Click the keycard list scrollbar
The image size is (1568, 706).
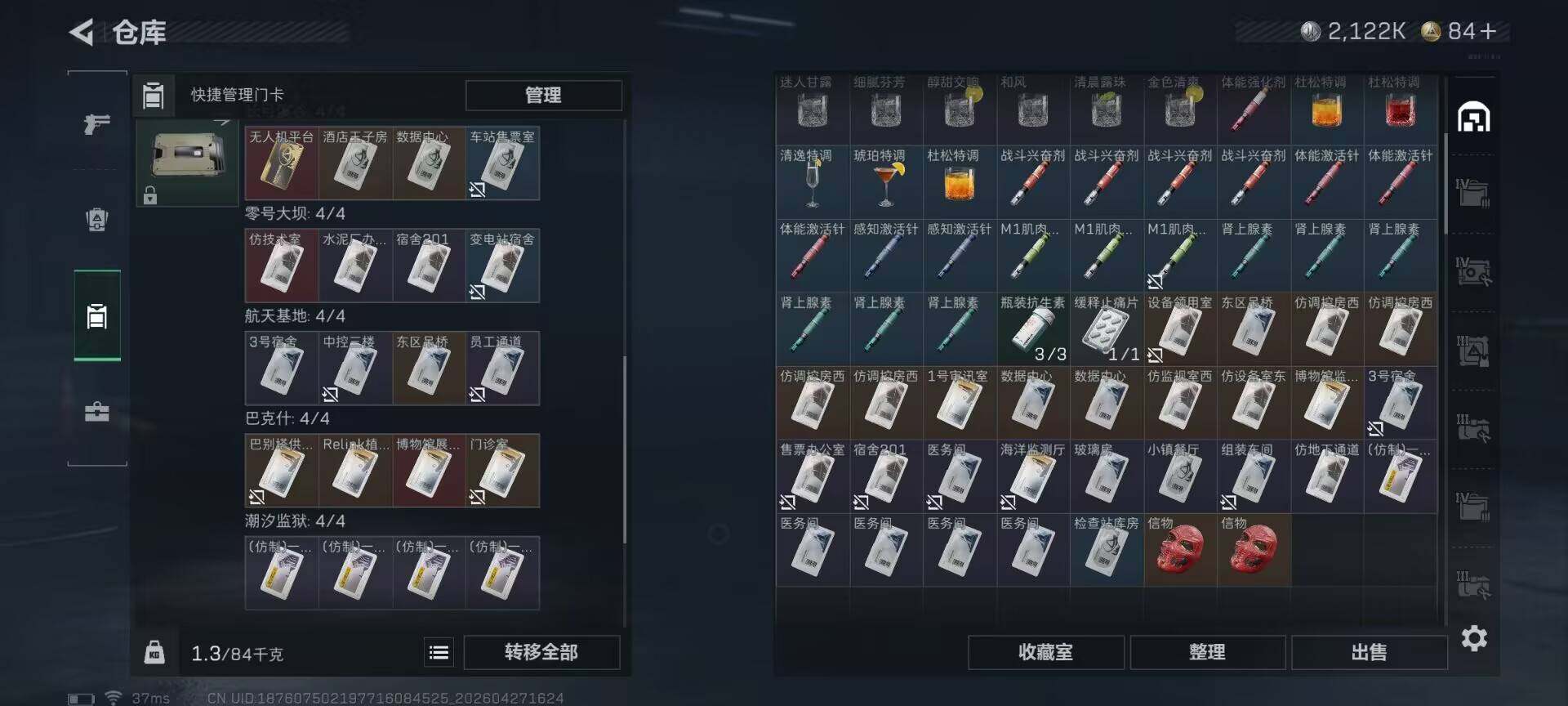click(x=625, y=449)
